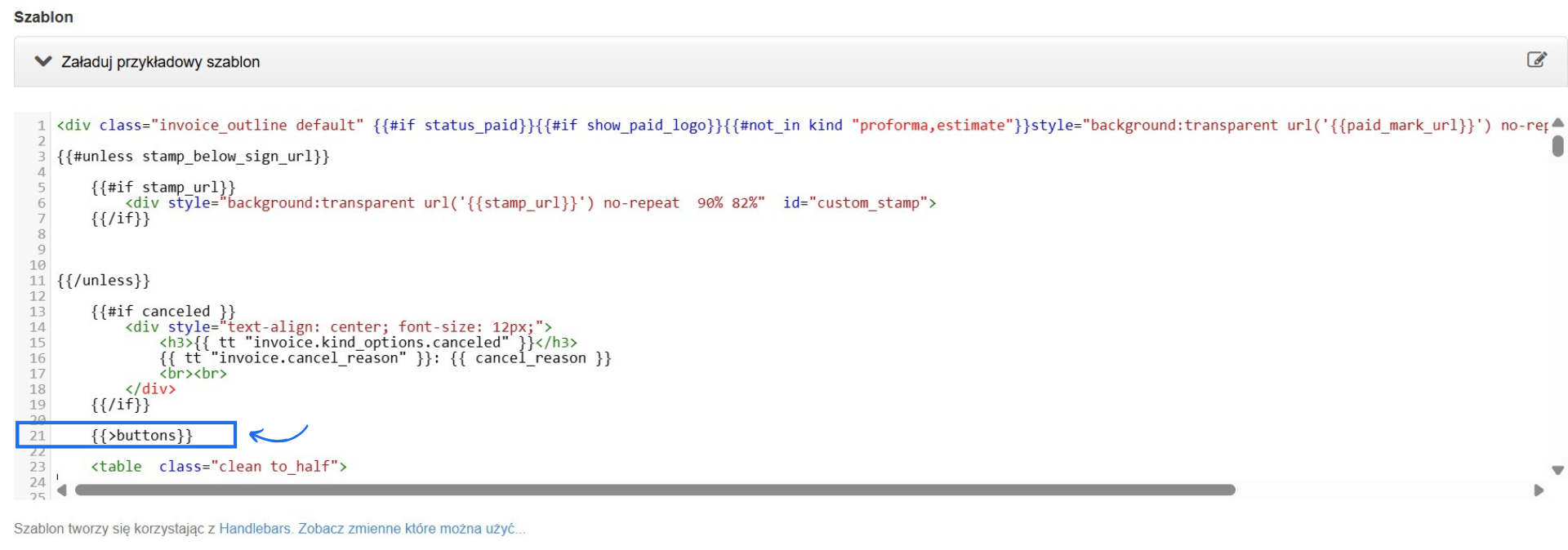Open Zobacz zmienne które można użyć link

(412, 529)
